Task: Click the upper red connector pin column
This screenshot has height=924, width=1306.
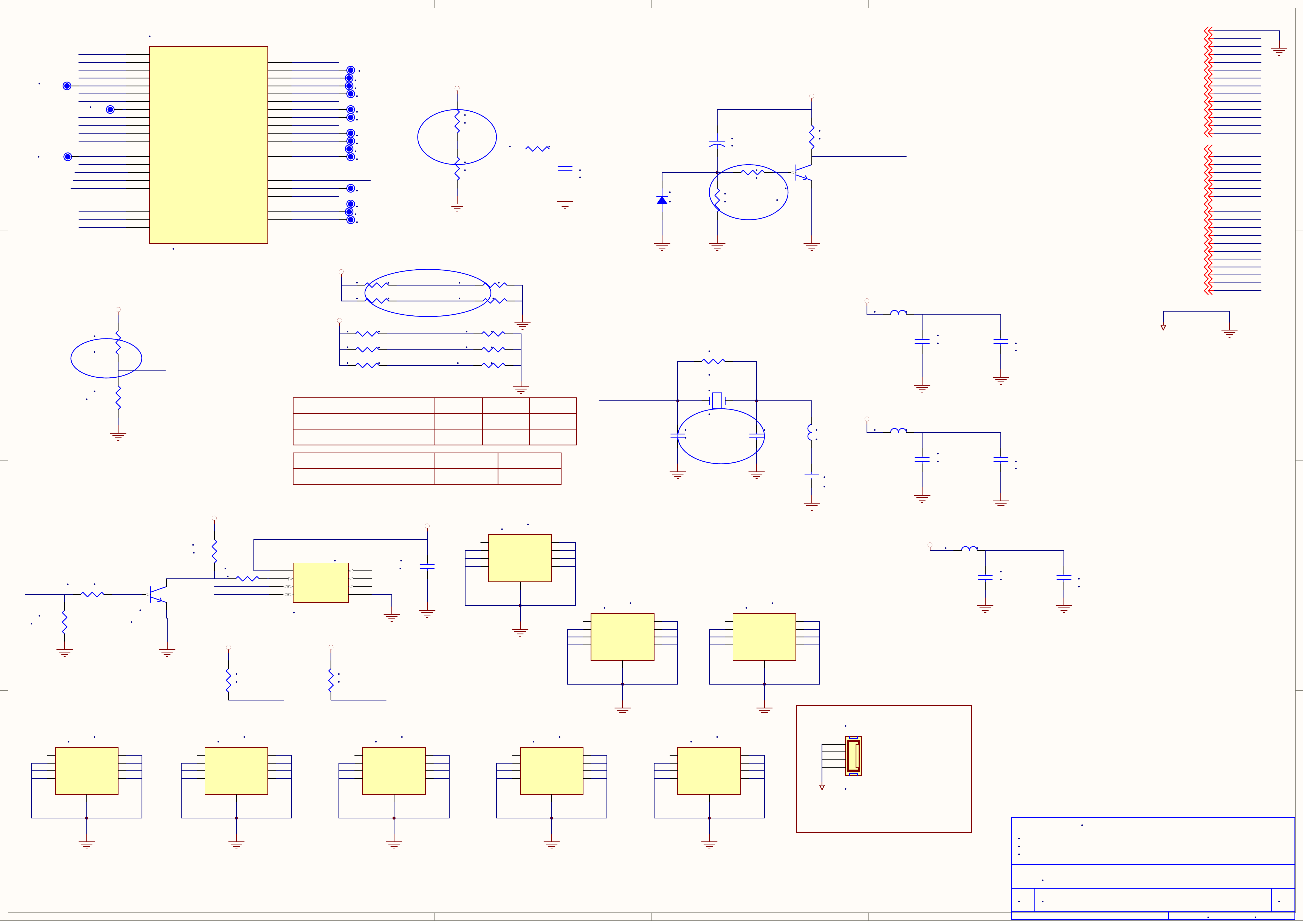Action: click(x=1208, y=82)
